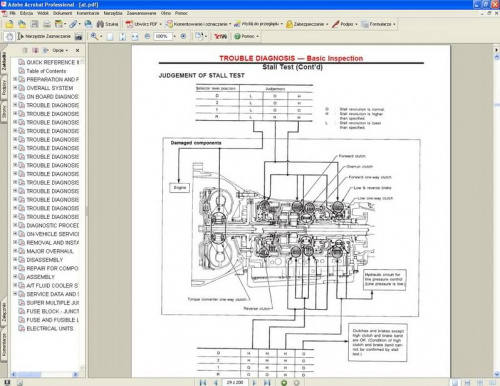
Task: Open the Table of Contents bookmark
Action: tap(46, 71)
